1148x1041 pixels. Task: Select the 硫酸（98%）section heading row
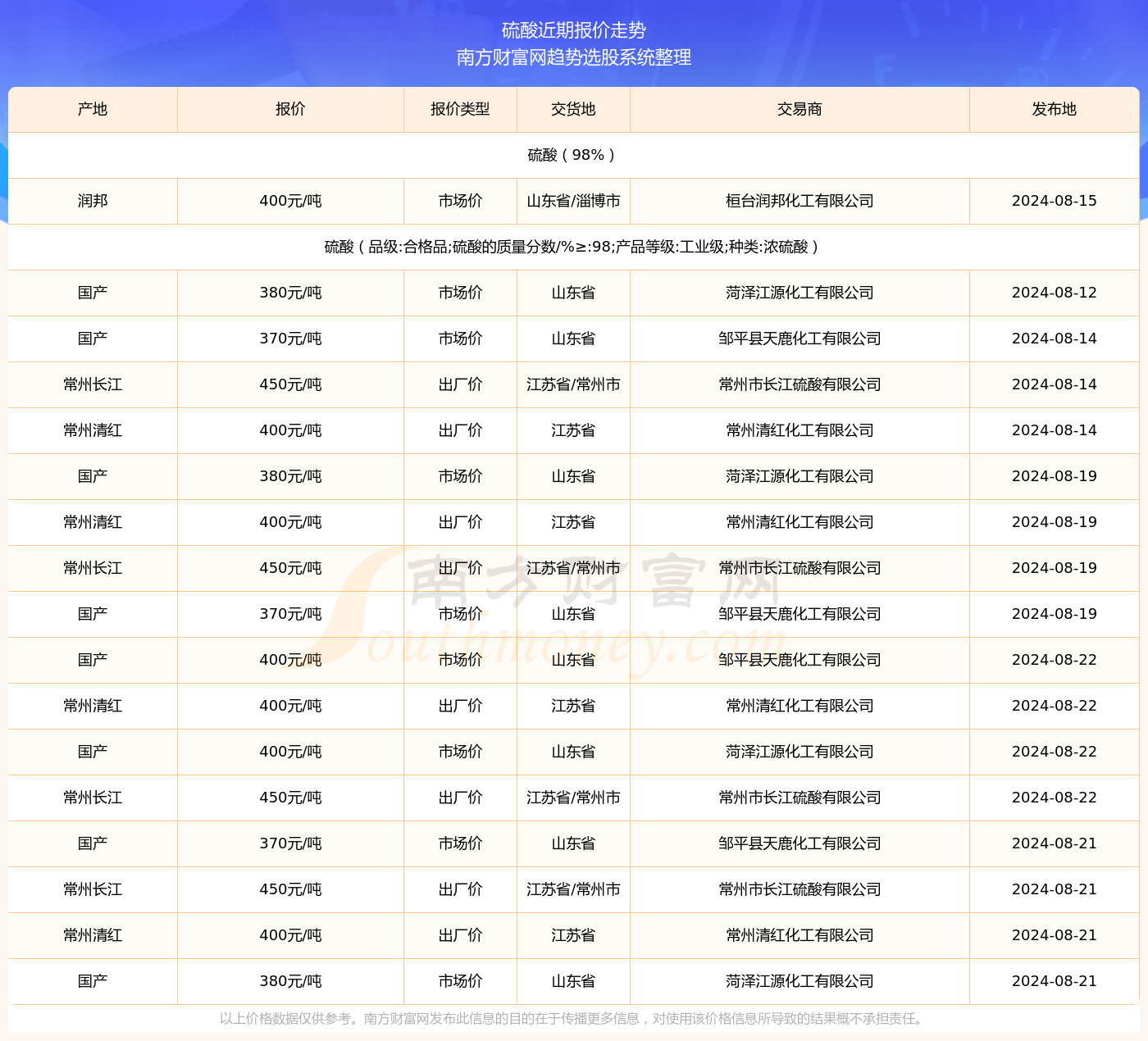point(574,155)
